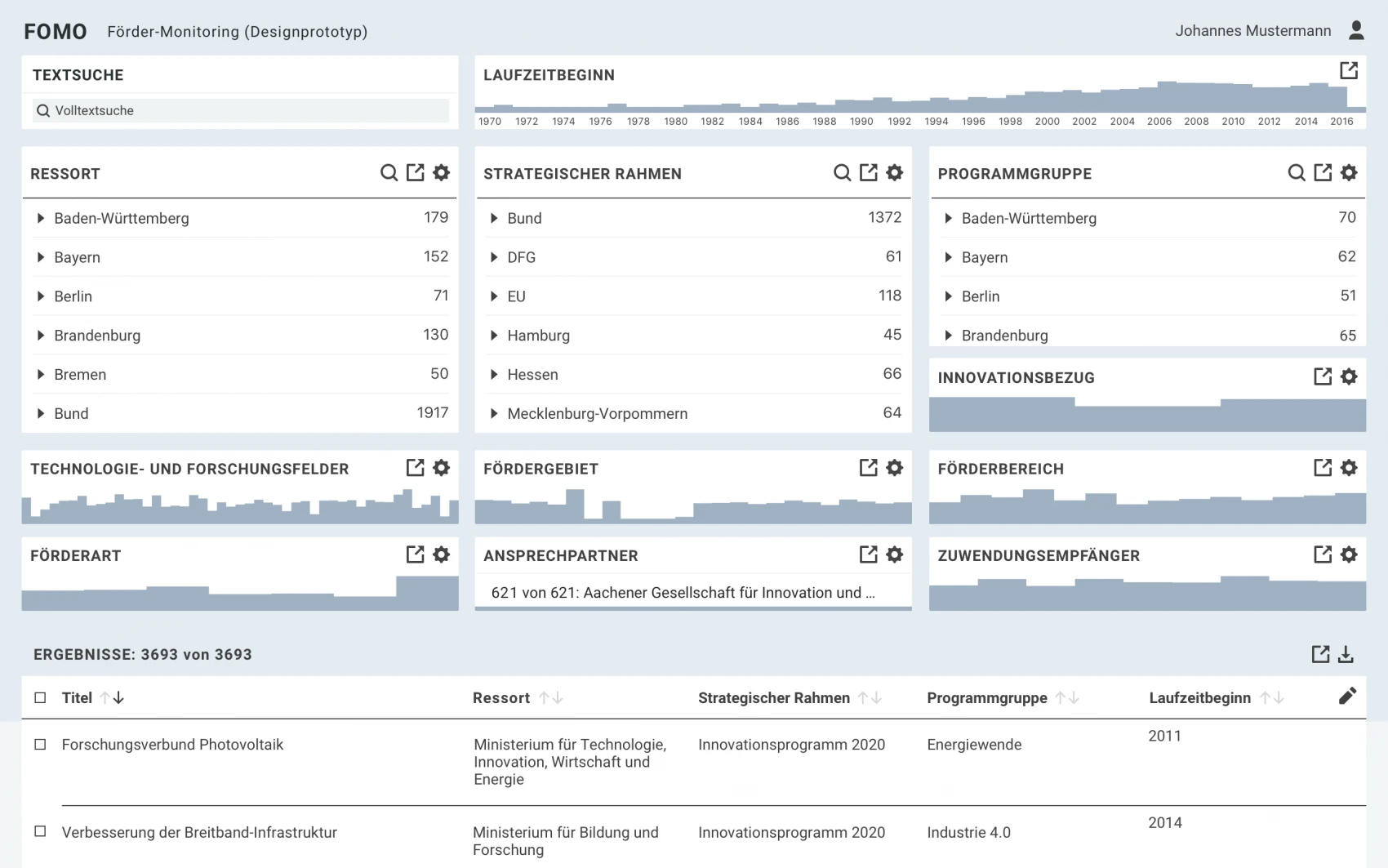Screen dimensions: 1388x868
Task: Expand Berlin under Programmgruppe
Action: [x=948, y=296]
